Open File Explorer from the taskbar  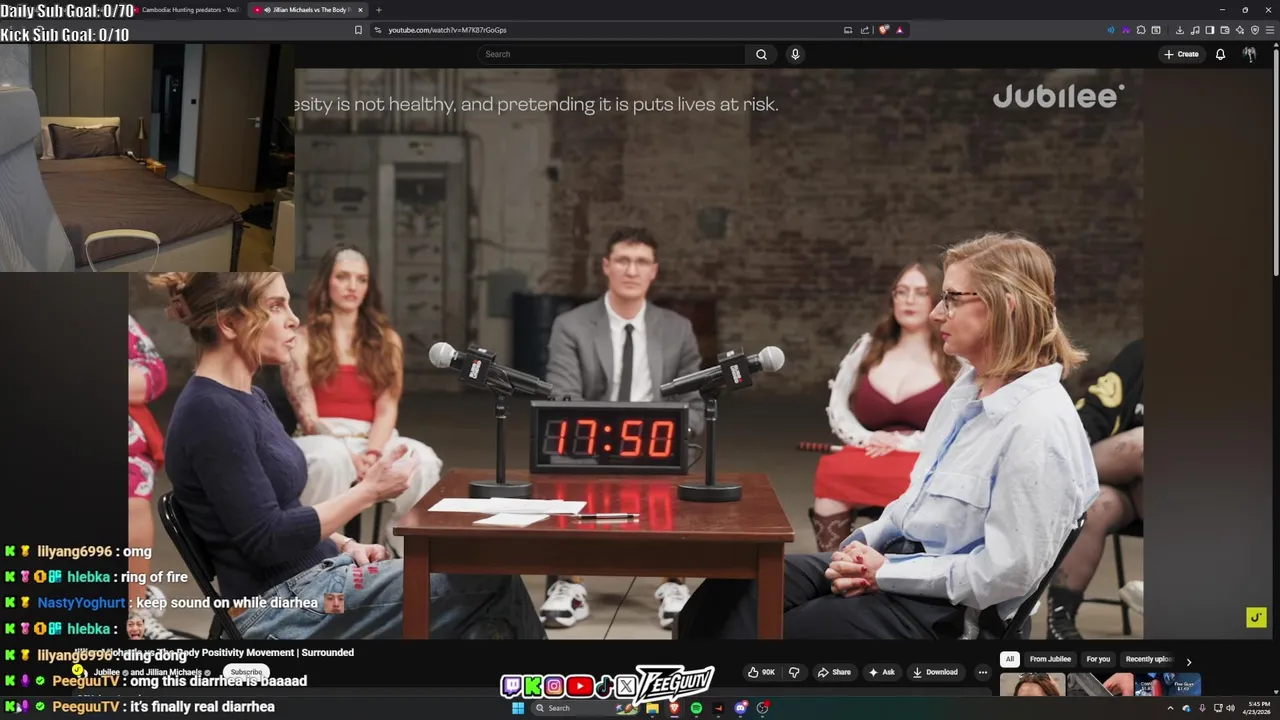[x=652, y=708]
